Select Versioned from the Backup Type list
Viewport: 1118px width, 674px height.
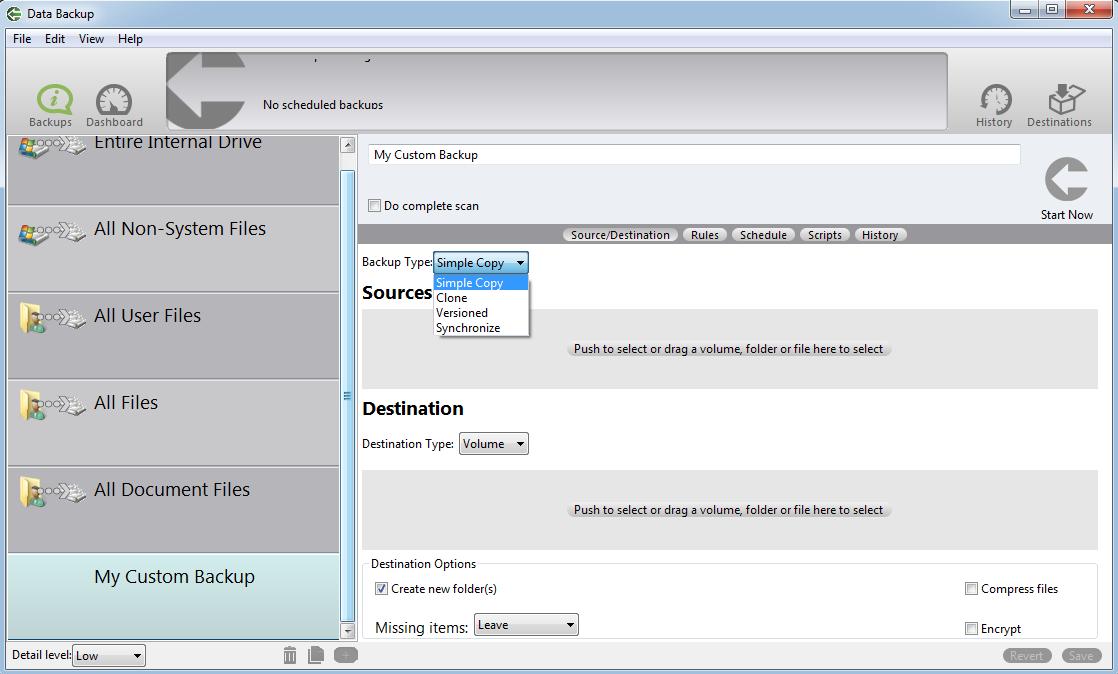click(x=461, y=312)
